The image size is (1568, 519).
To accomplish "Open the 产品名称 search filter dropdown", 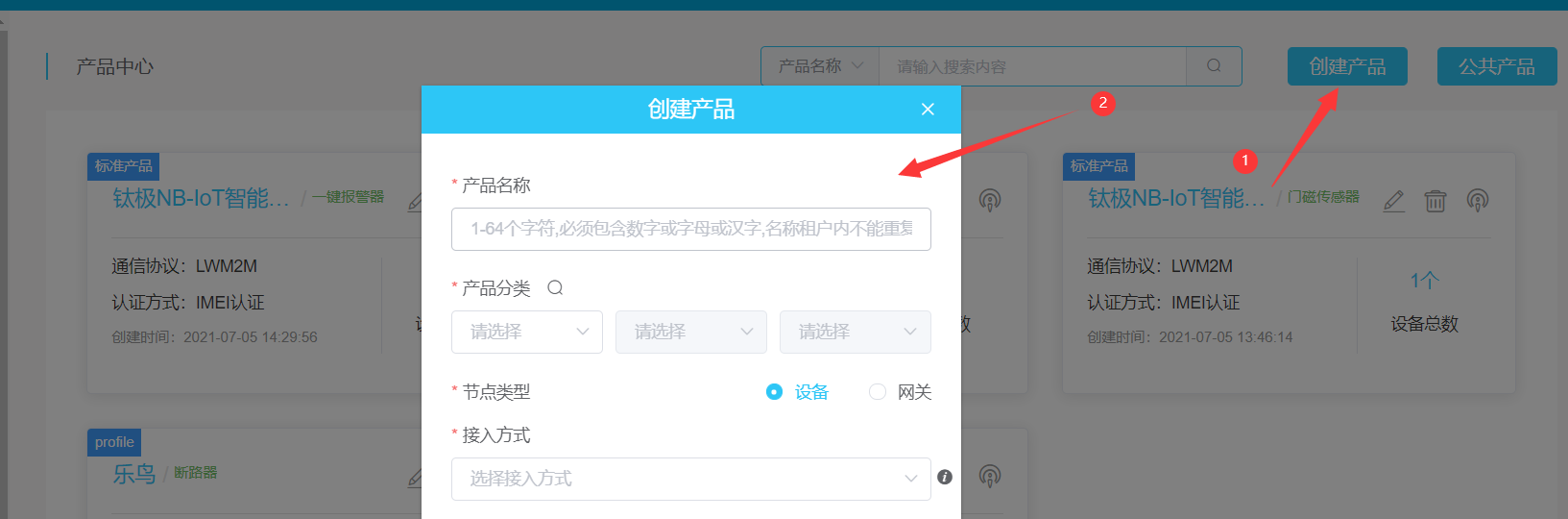I will click(x=820, y=66).
